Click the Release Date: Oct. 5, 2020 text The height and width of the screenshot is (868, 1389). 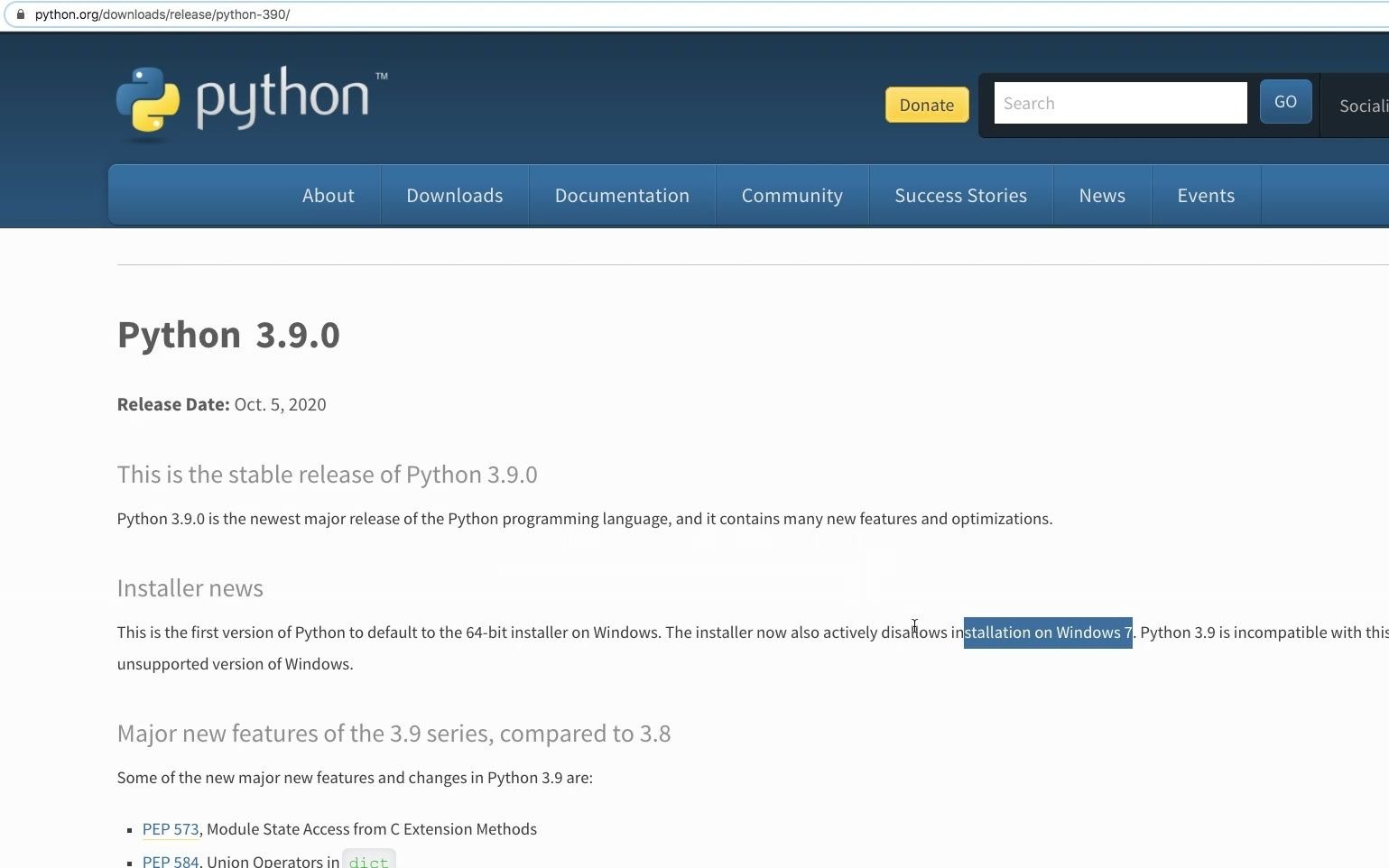click(222, 404)
